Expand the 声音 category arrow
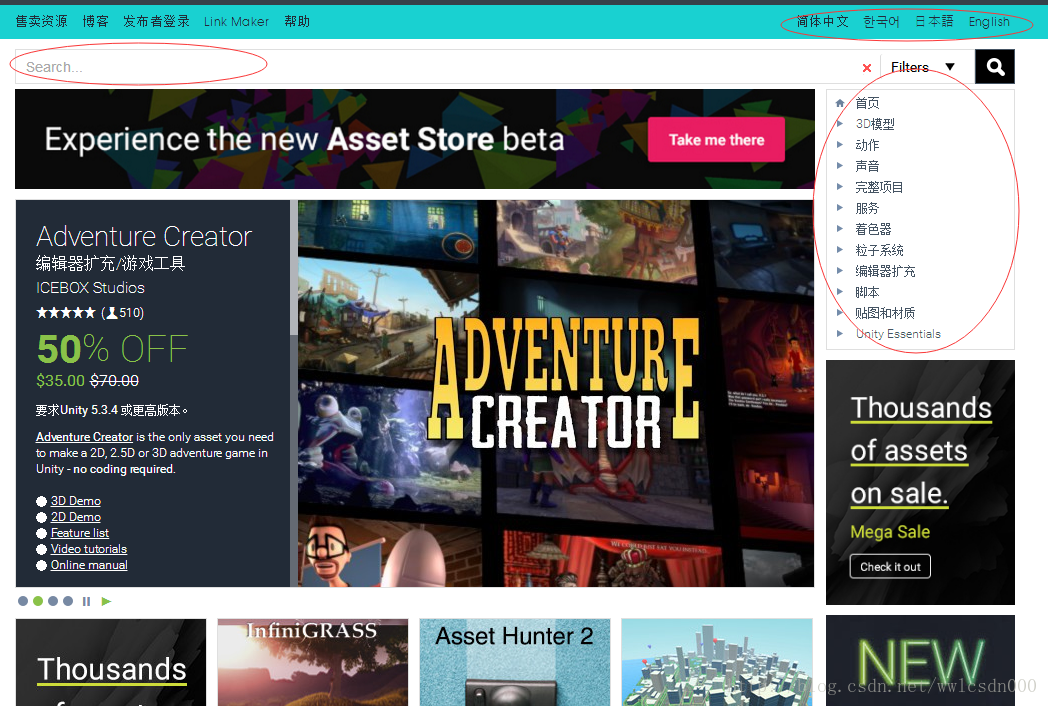Viewport: 1048px width, 706px height. point(840,166)
